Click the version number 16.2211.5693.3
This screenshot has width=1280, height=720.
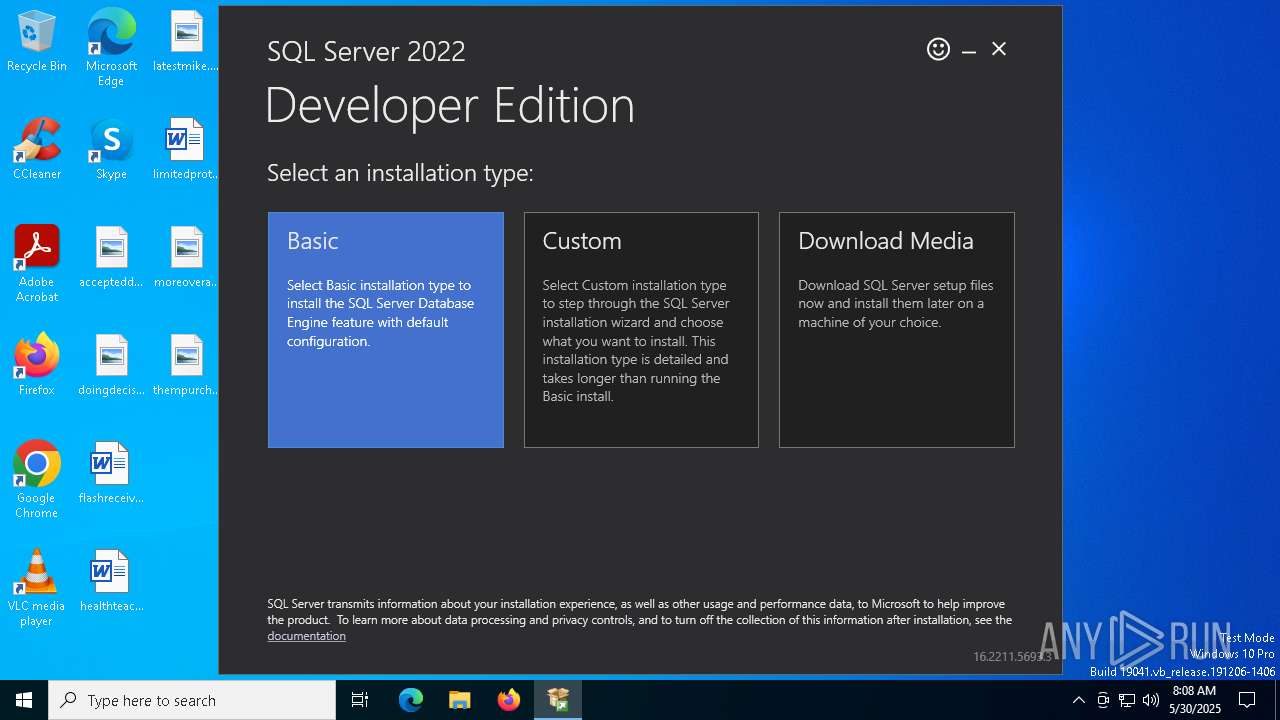point(1012,657)
